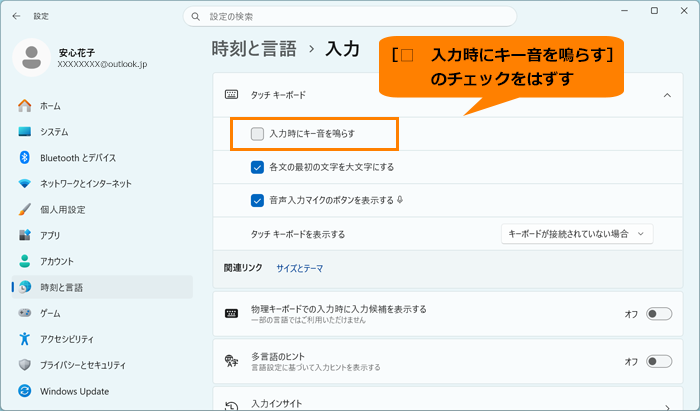Click the アプリ icon in sidebar
This screenshot has height=411, width=700.
(x=25, y=235)
